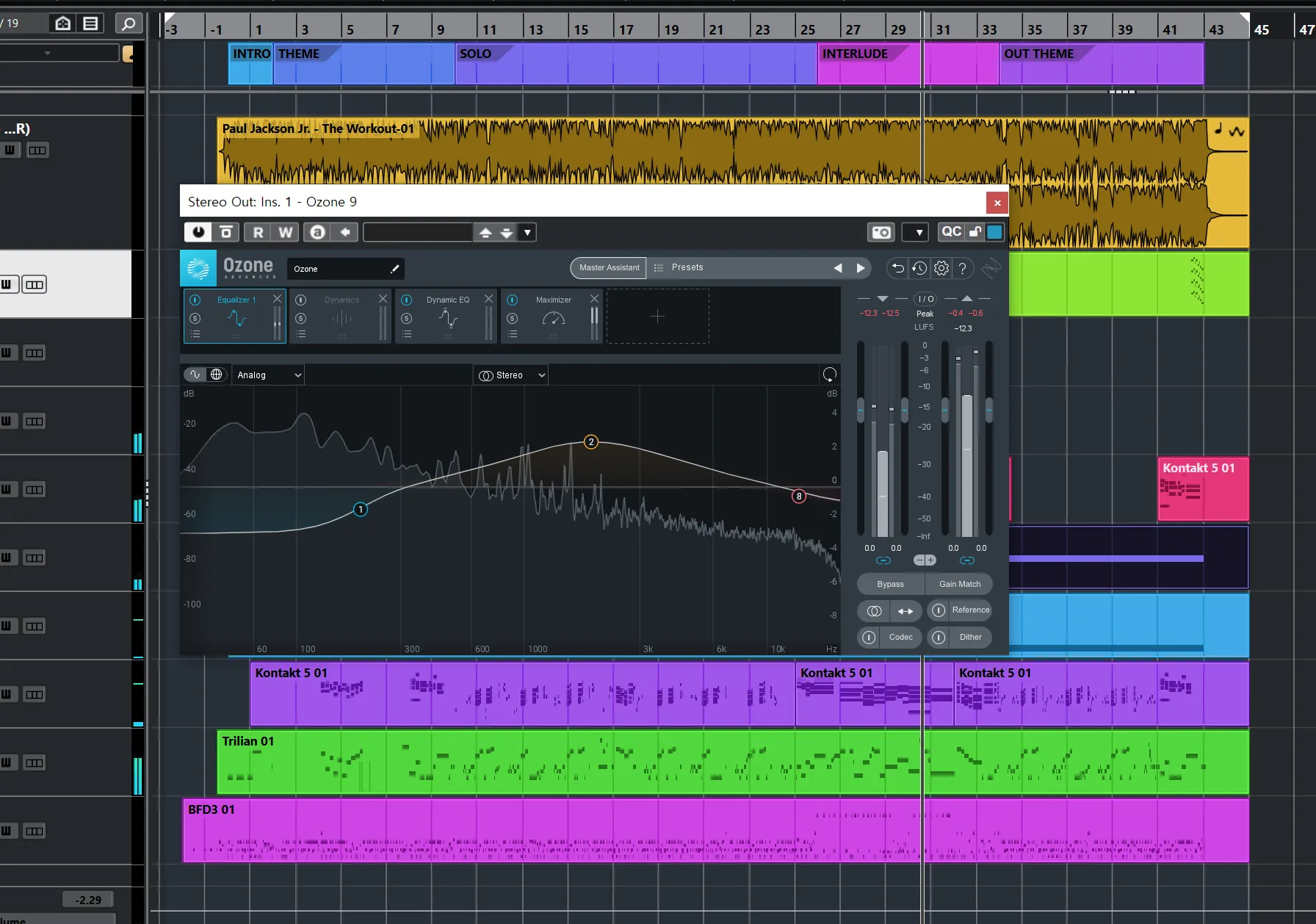Enable Write automation (W) for the plug-in
This screenshot has width=1316, height=924.
pyautogui.click(x=285, y=232)
